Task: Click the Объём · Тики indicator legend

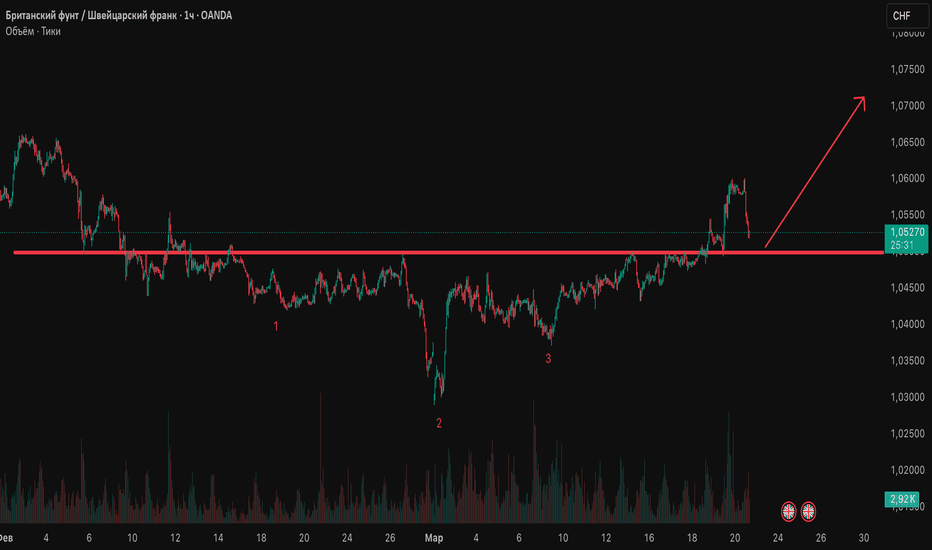Action: (x=33, y=32)
